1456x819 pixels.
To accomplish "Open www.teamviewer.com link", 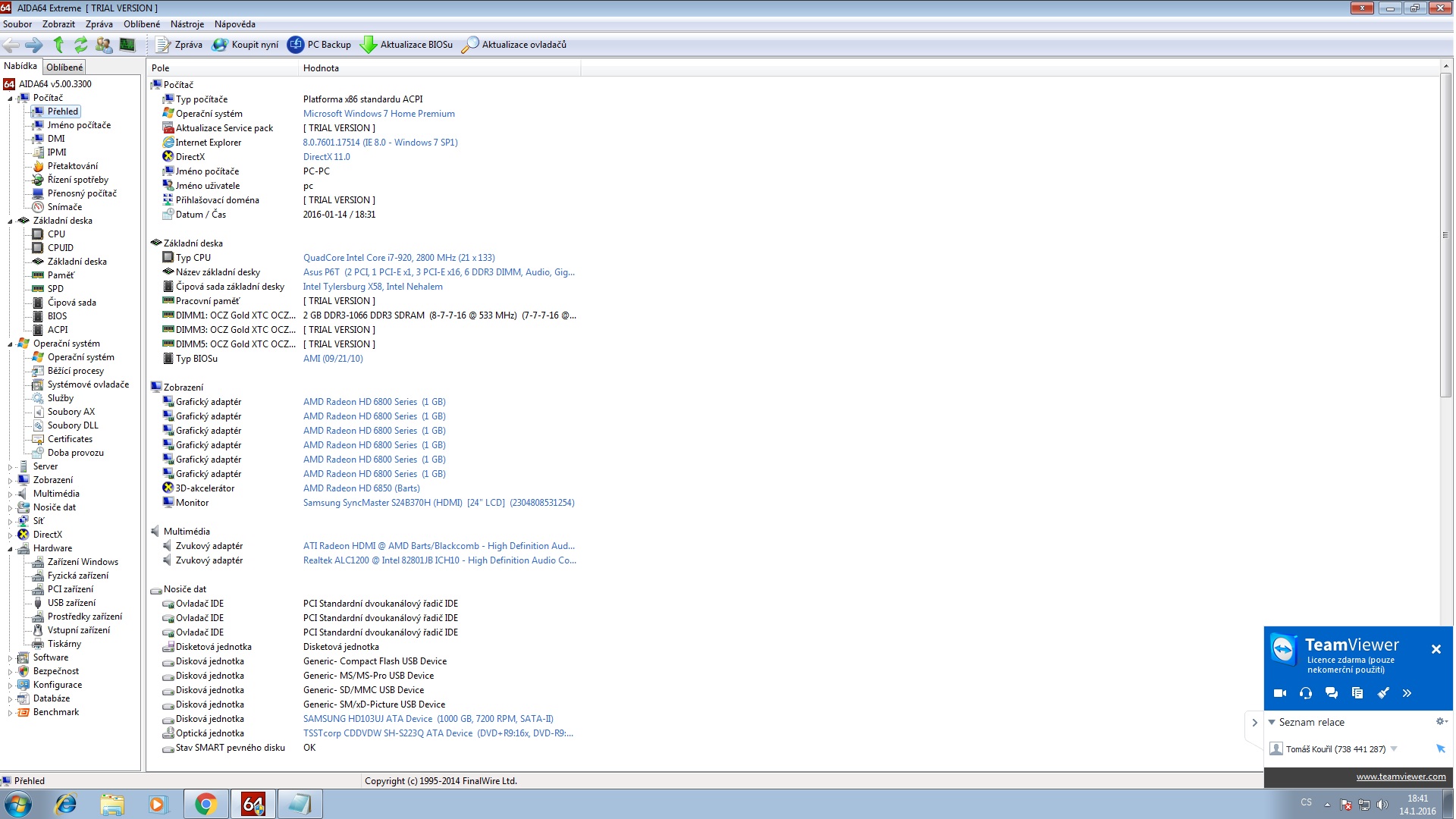I will 1400,777.
